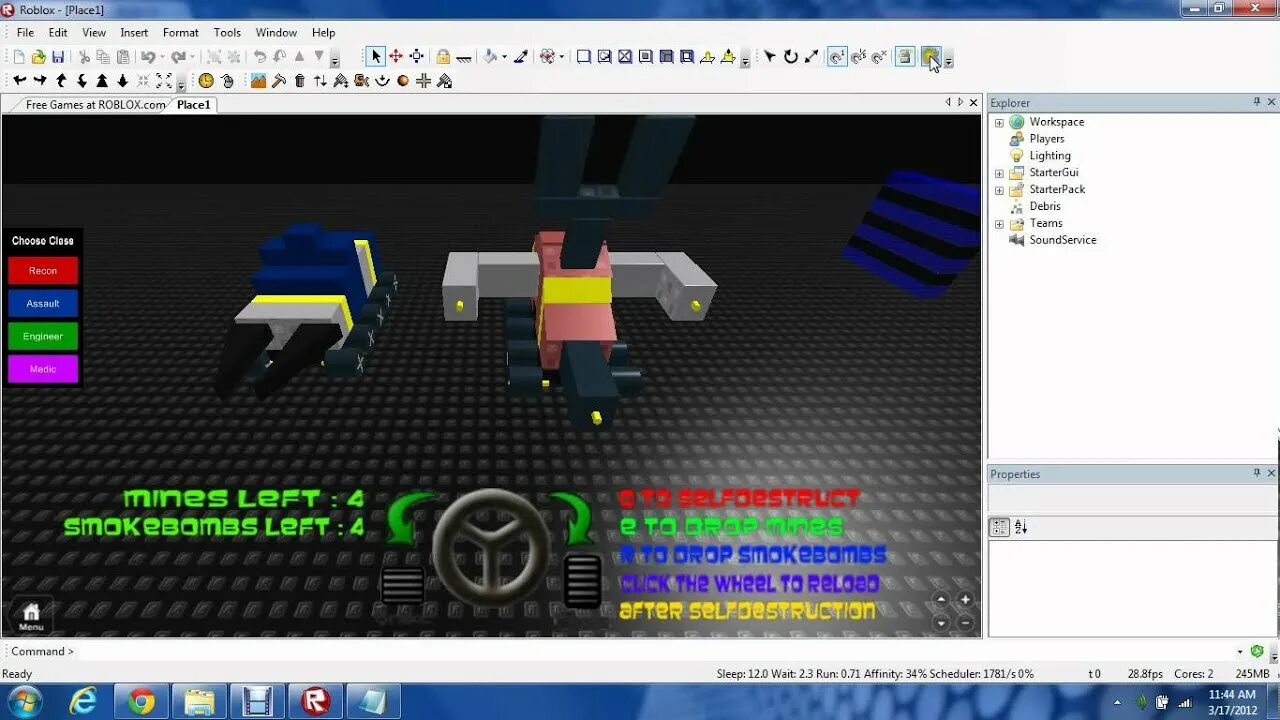Choose the blue Assault class button
Image resolution: width=1280 pixels, height=720 pixels.
pyautogui.click(x=43, y=303)
